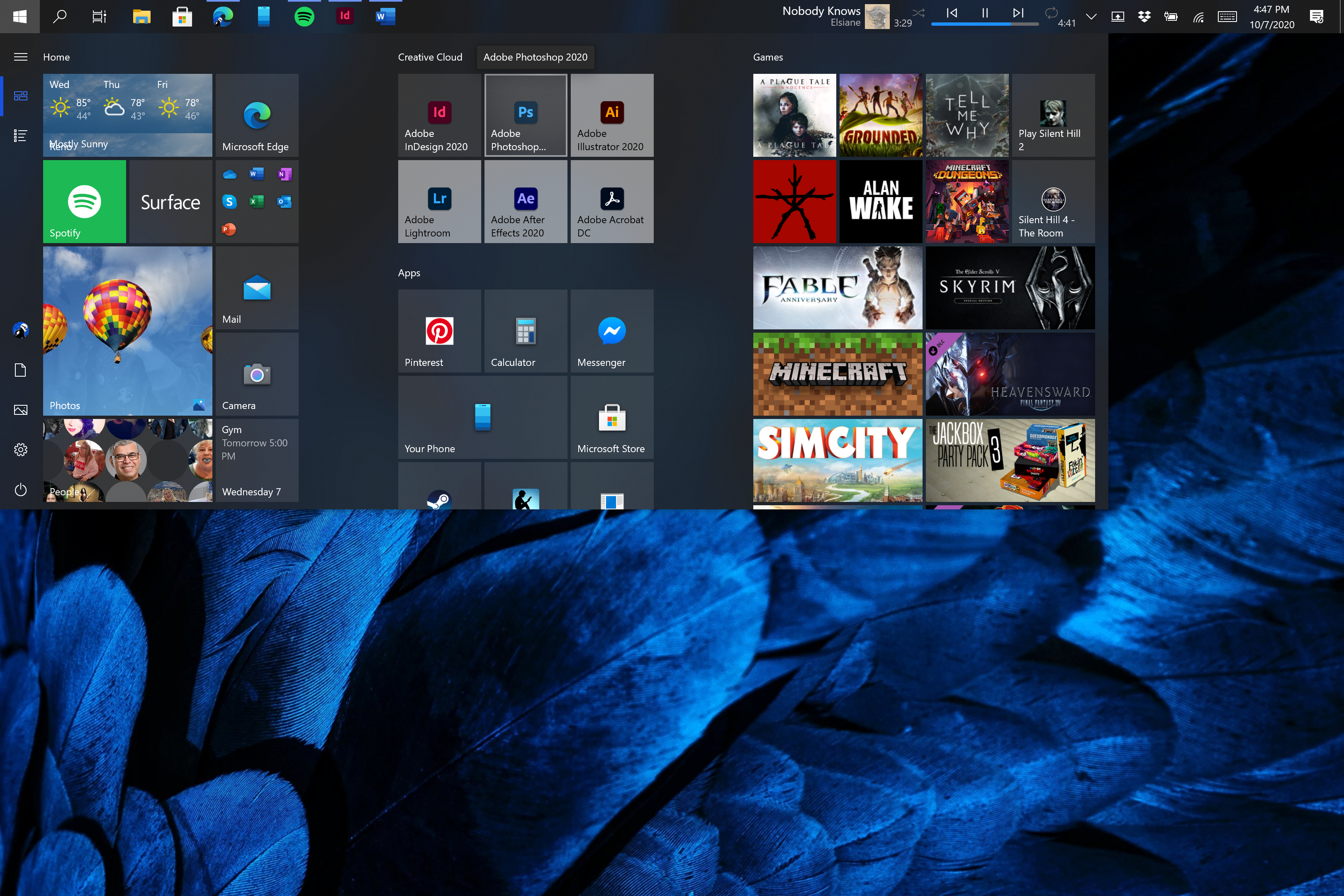Open File Explorer from the taskbar
The image size is (1344, 896).
141,16
